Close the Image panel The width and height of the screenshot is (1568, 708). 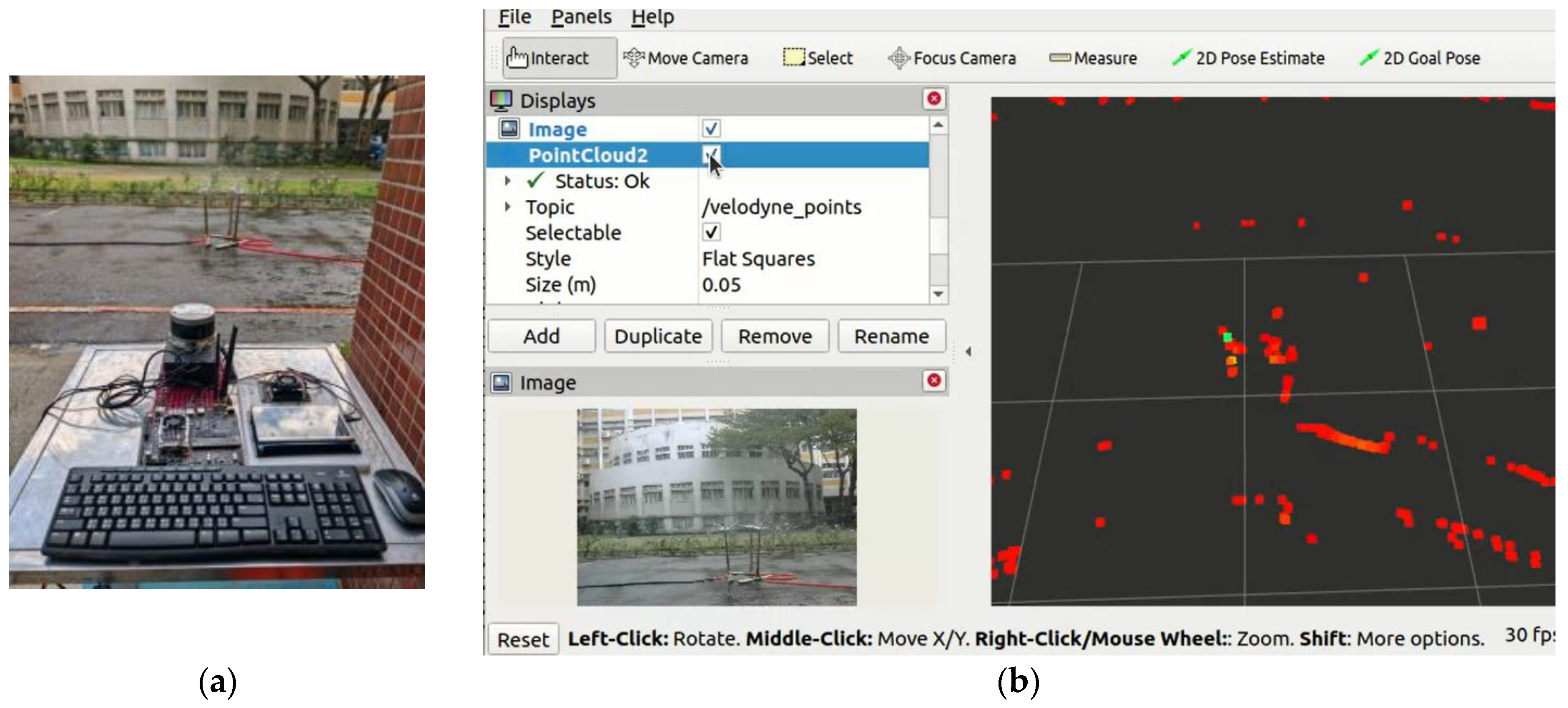[x=934, y=382]
